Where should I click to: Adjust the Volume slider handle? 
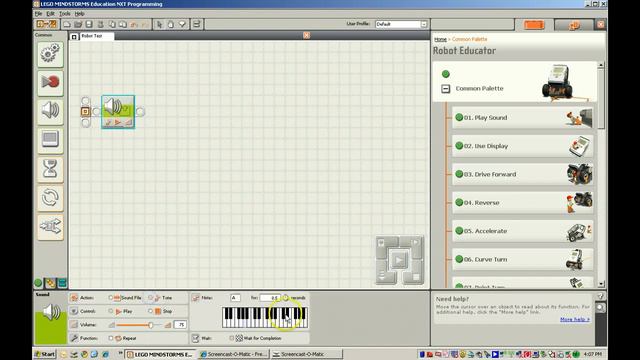coord(151,325)
